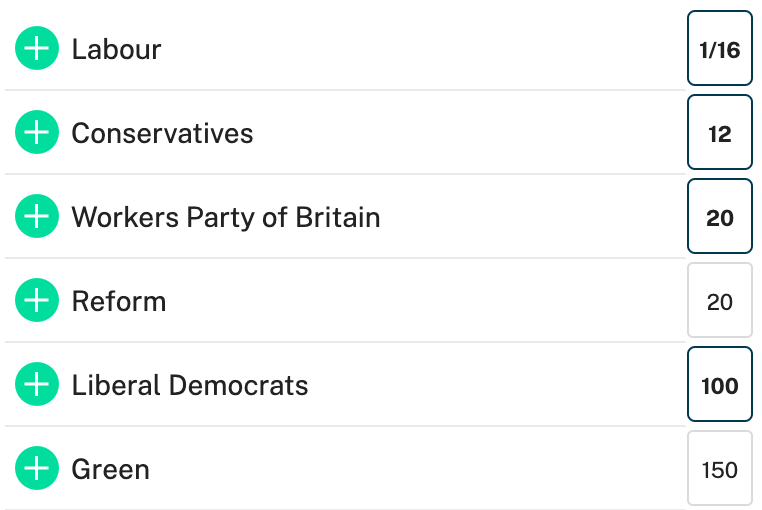Screen dimensions: 762x510
Task: Choose Workers Party of Britain odds of 20
Action: 719,217
